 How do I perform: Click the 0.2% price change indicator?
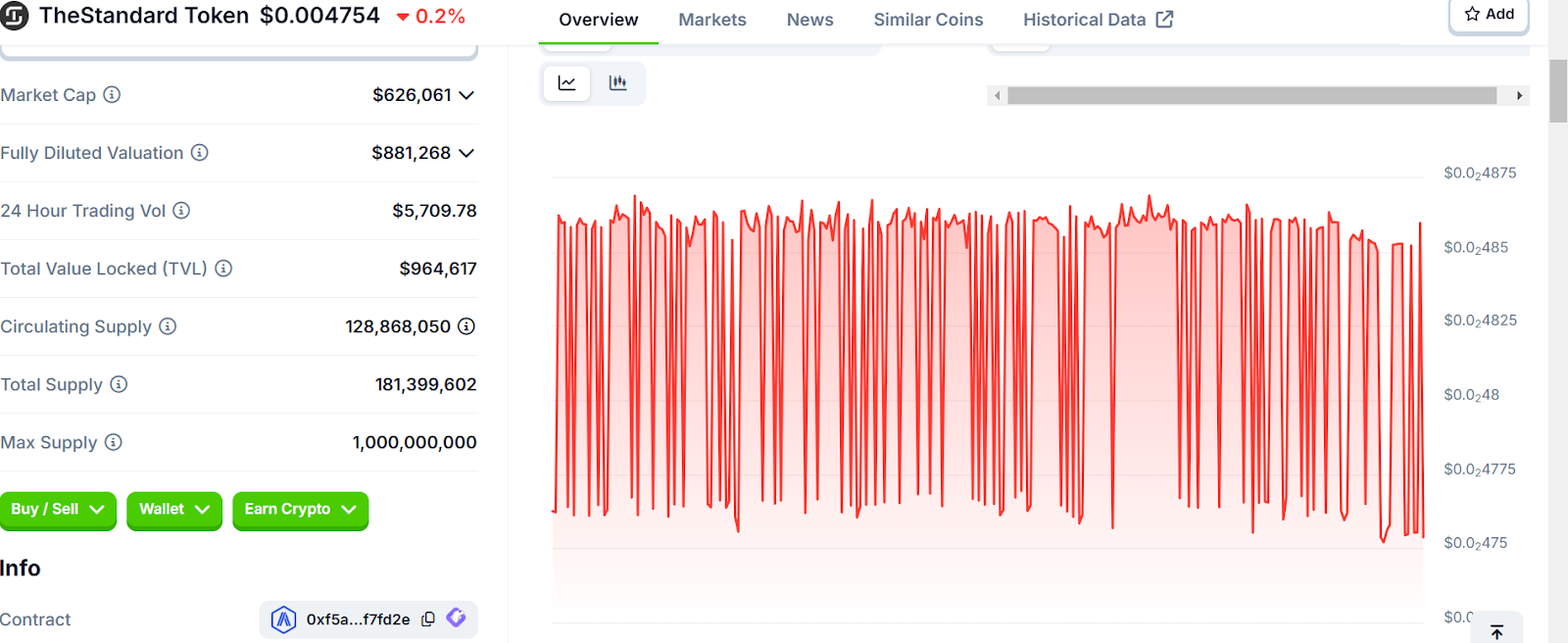430,17
